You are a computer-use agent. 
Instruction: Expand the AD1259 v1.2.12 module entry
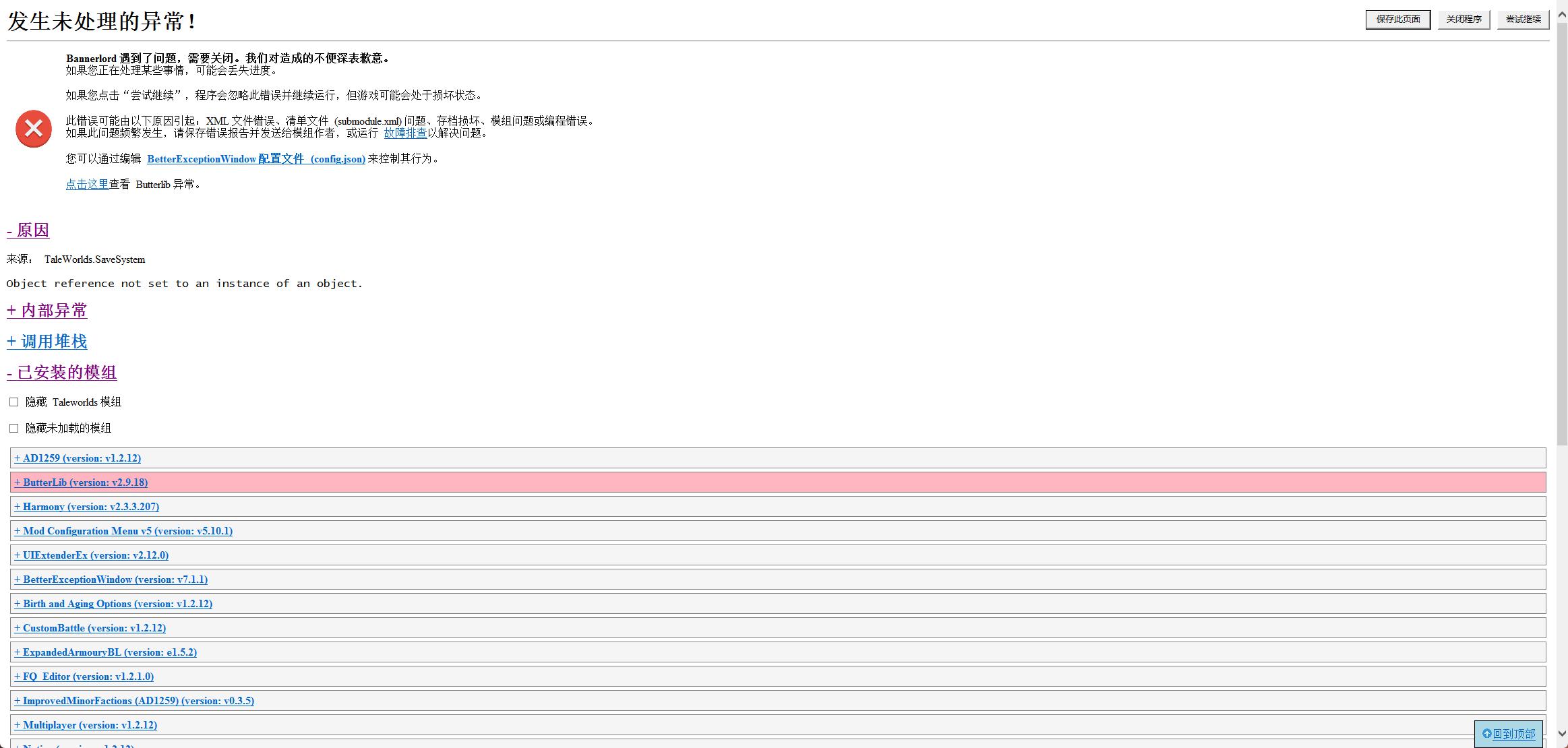[x=78, y=458]
